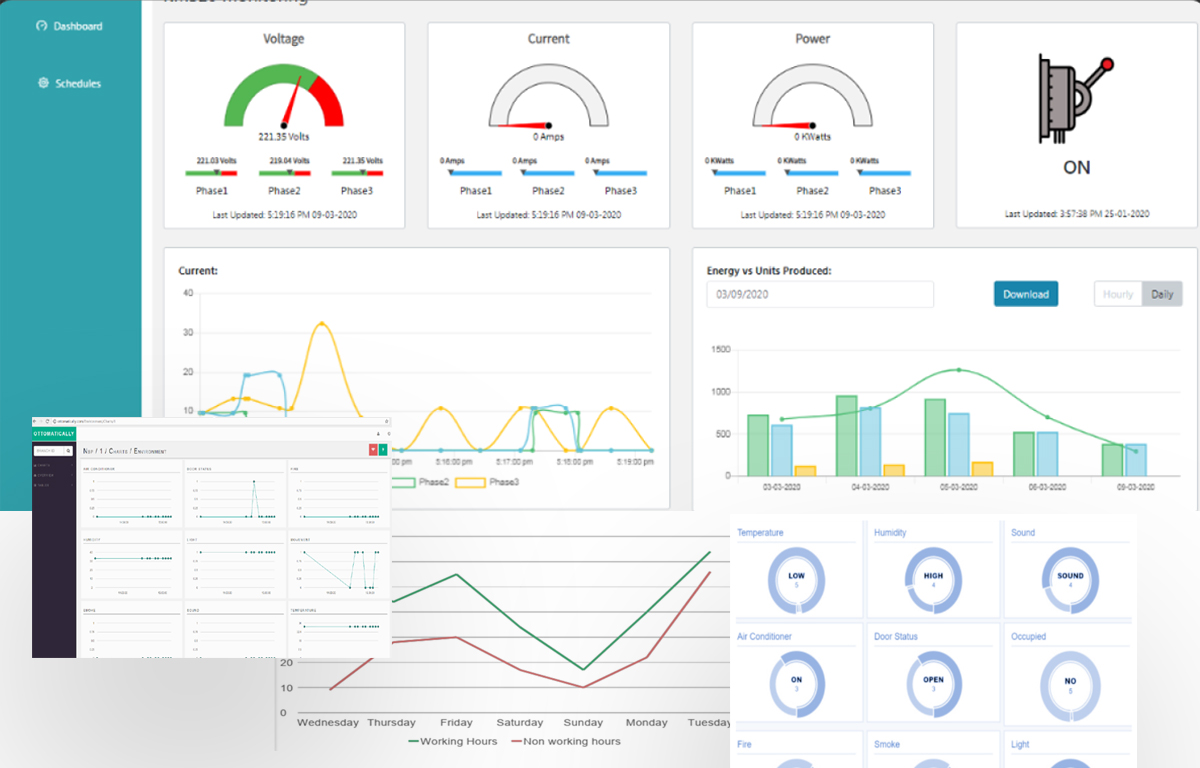
Task: Click the address bar in Ottomatically window
Action: (220, 421)
